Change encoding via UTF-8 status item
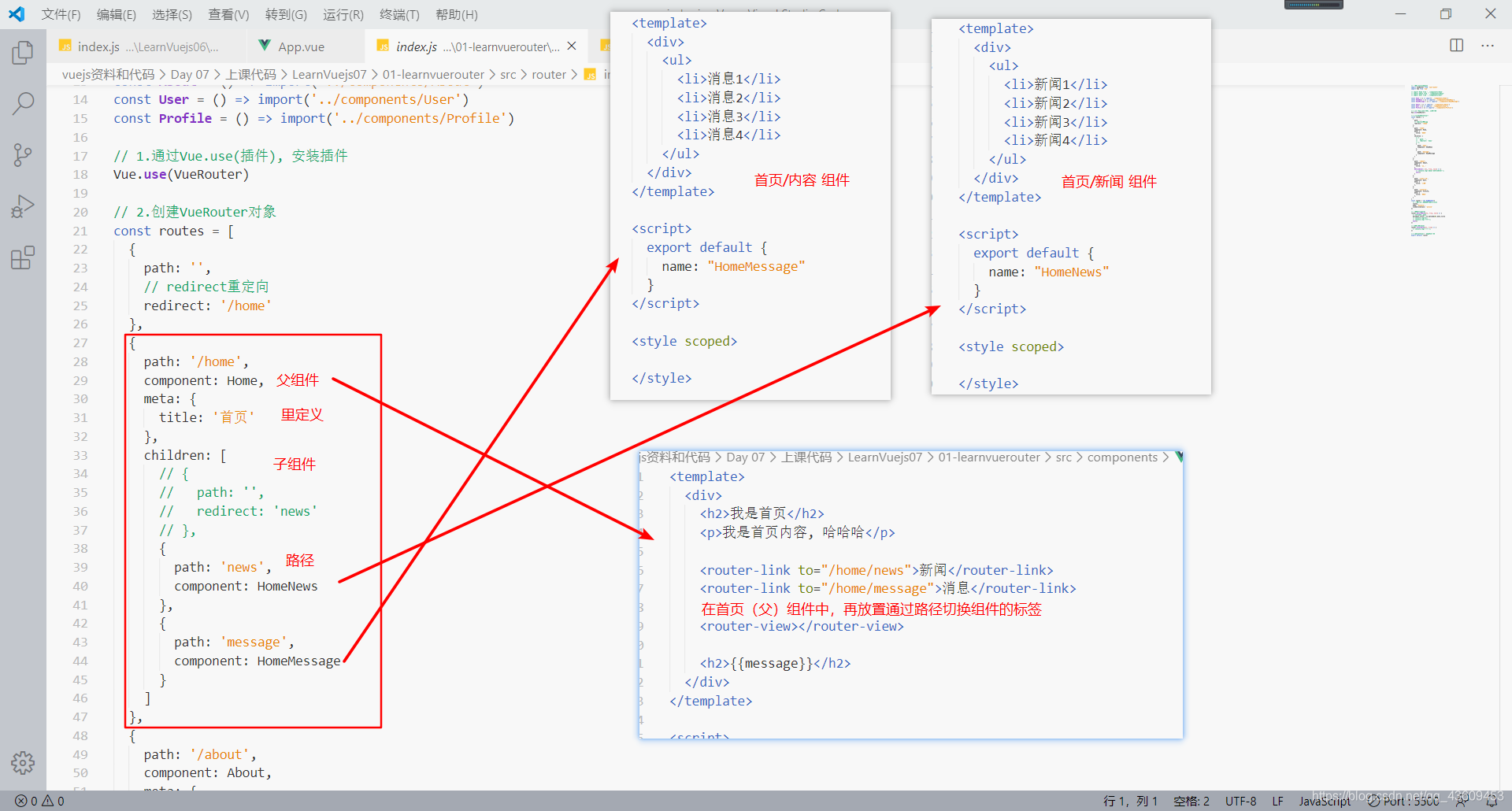This screenshot has height=811, width=1512. click(x=1240, y=801)
